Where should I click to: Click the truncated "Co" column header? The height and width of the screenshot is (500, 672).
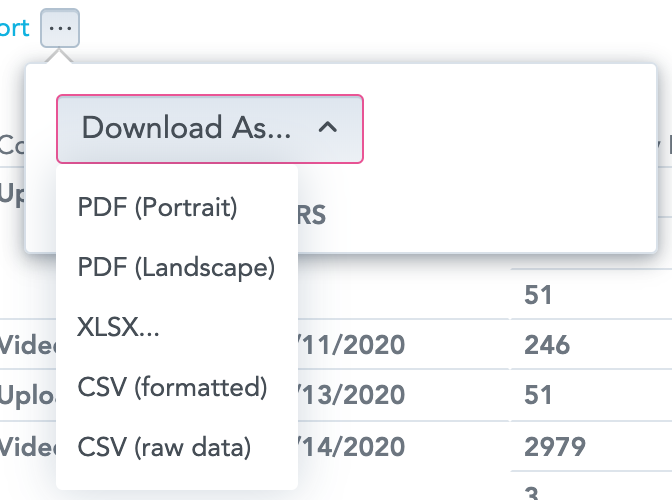(12, 146)
